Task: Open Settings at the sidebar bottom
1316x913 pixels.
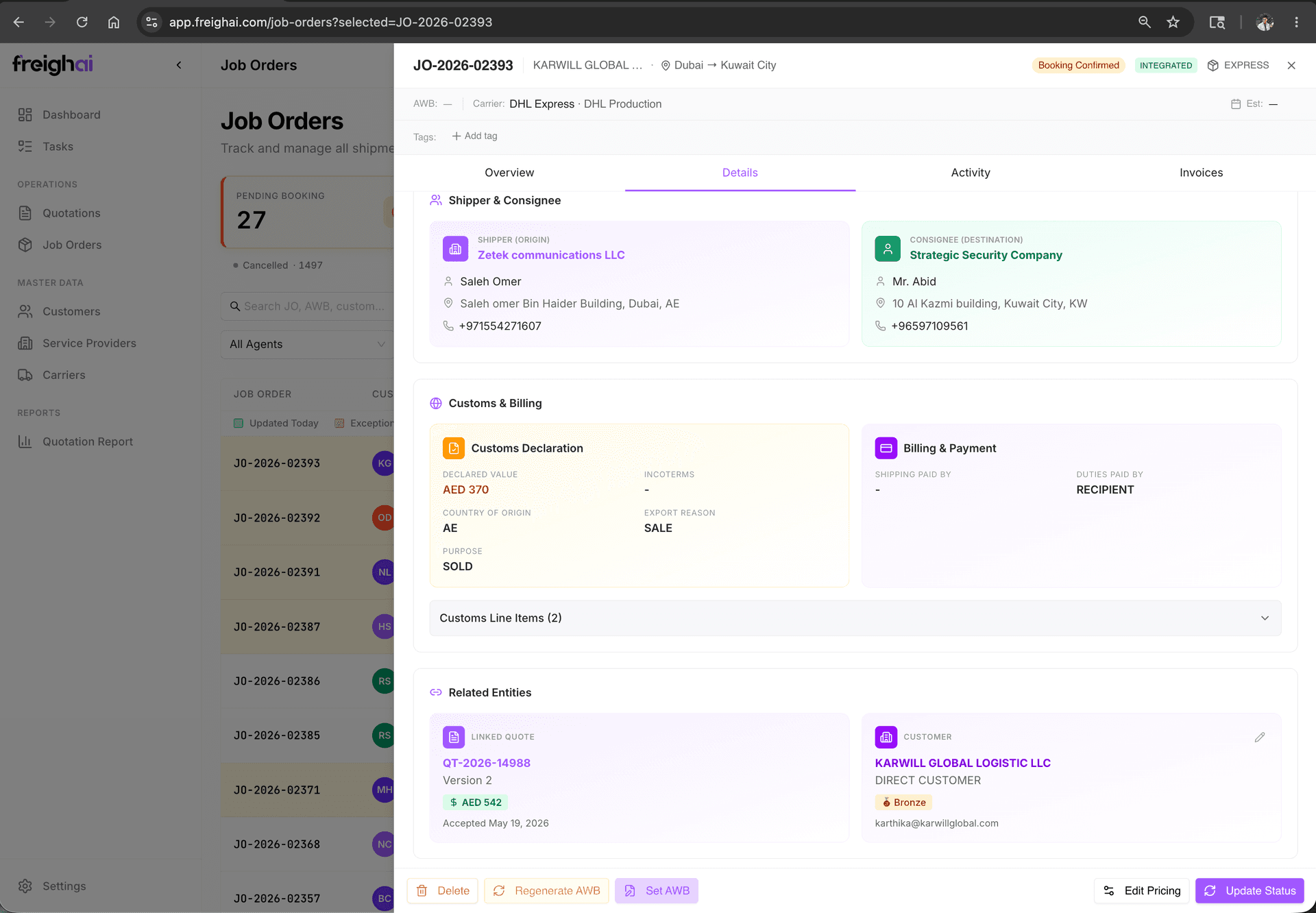Action: coord(64,886)
